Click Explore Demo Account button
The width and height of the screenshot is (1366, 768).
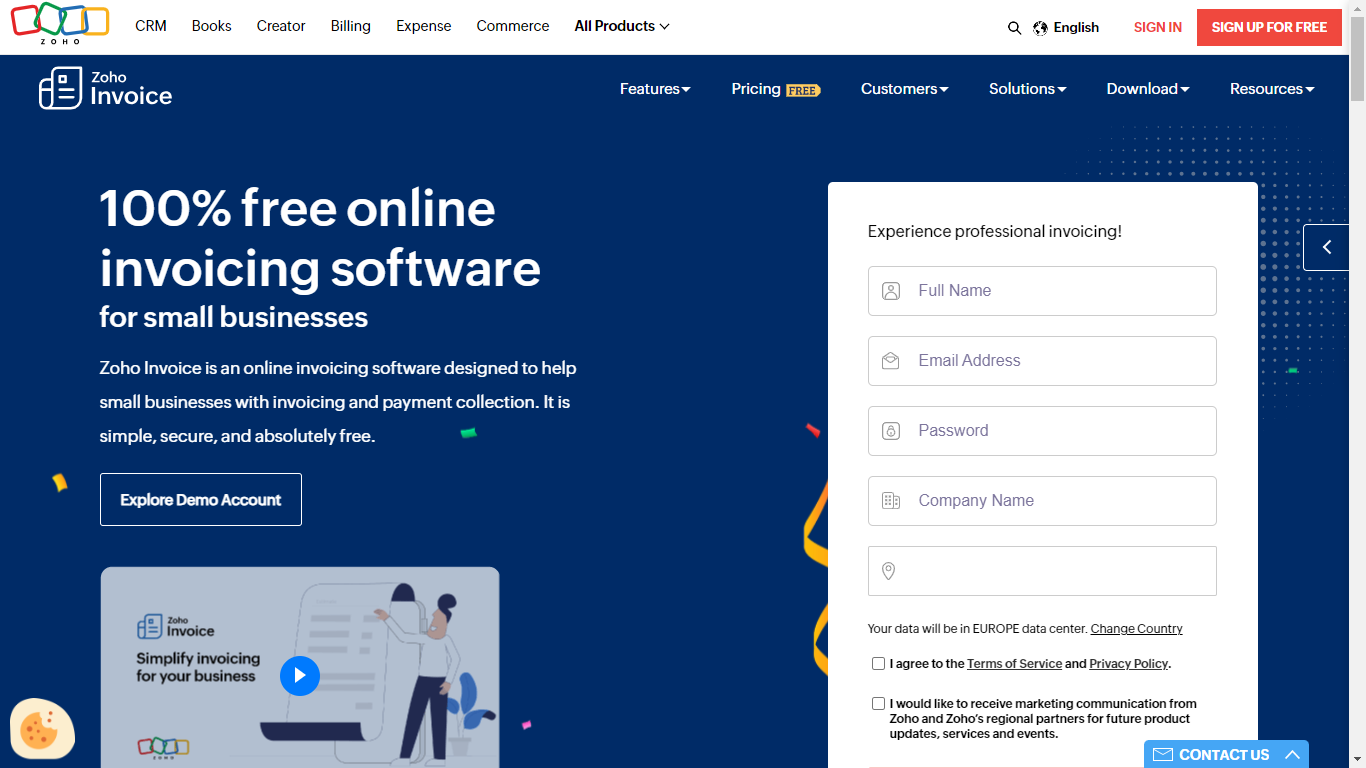201,500
